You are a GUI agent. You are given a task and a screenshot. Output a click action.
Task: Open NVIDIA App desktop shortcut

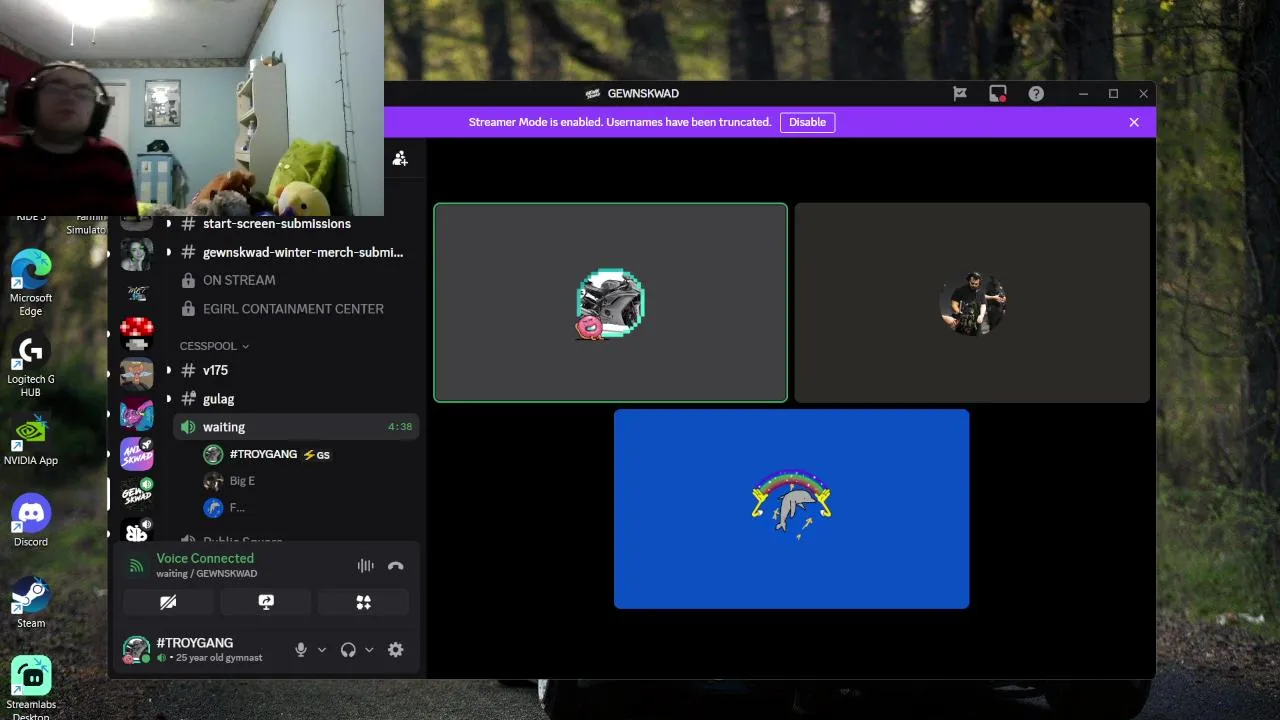point(31,441)
